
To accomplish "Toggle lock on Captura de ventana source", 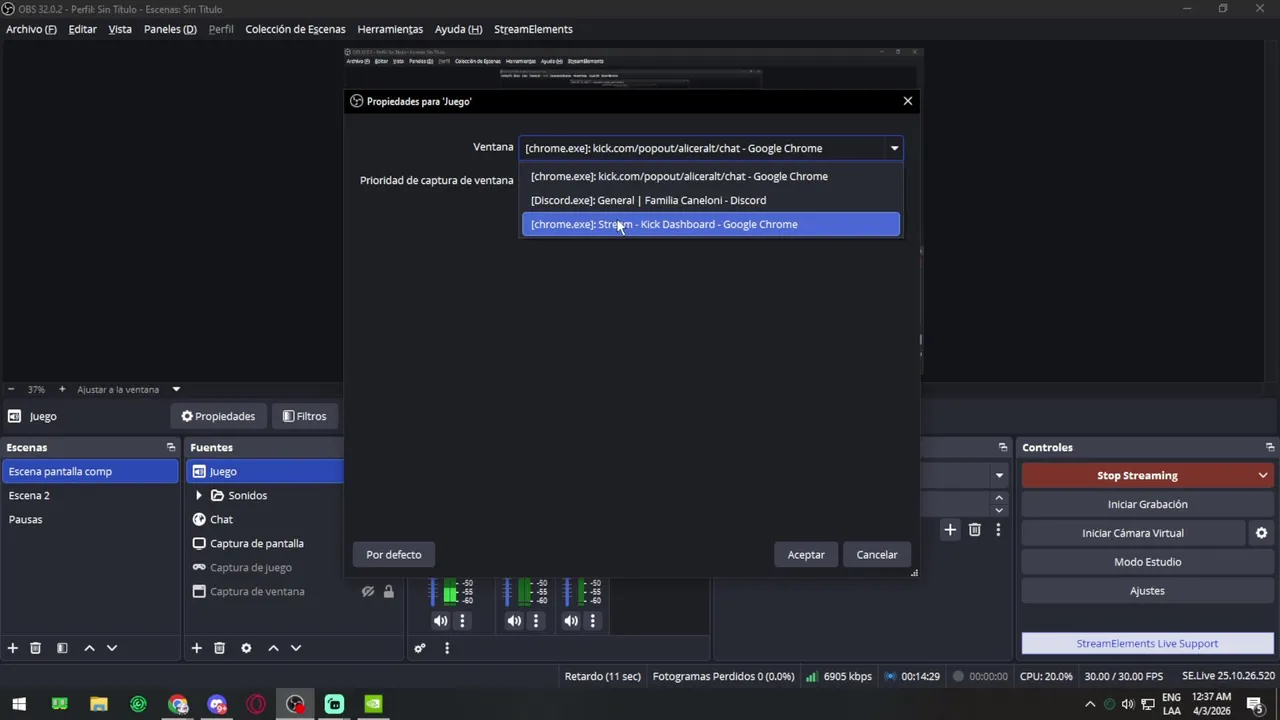I will click(388, 591).
